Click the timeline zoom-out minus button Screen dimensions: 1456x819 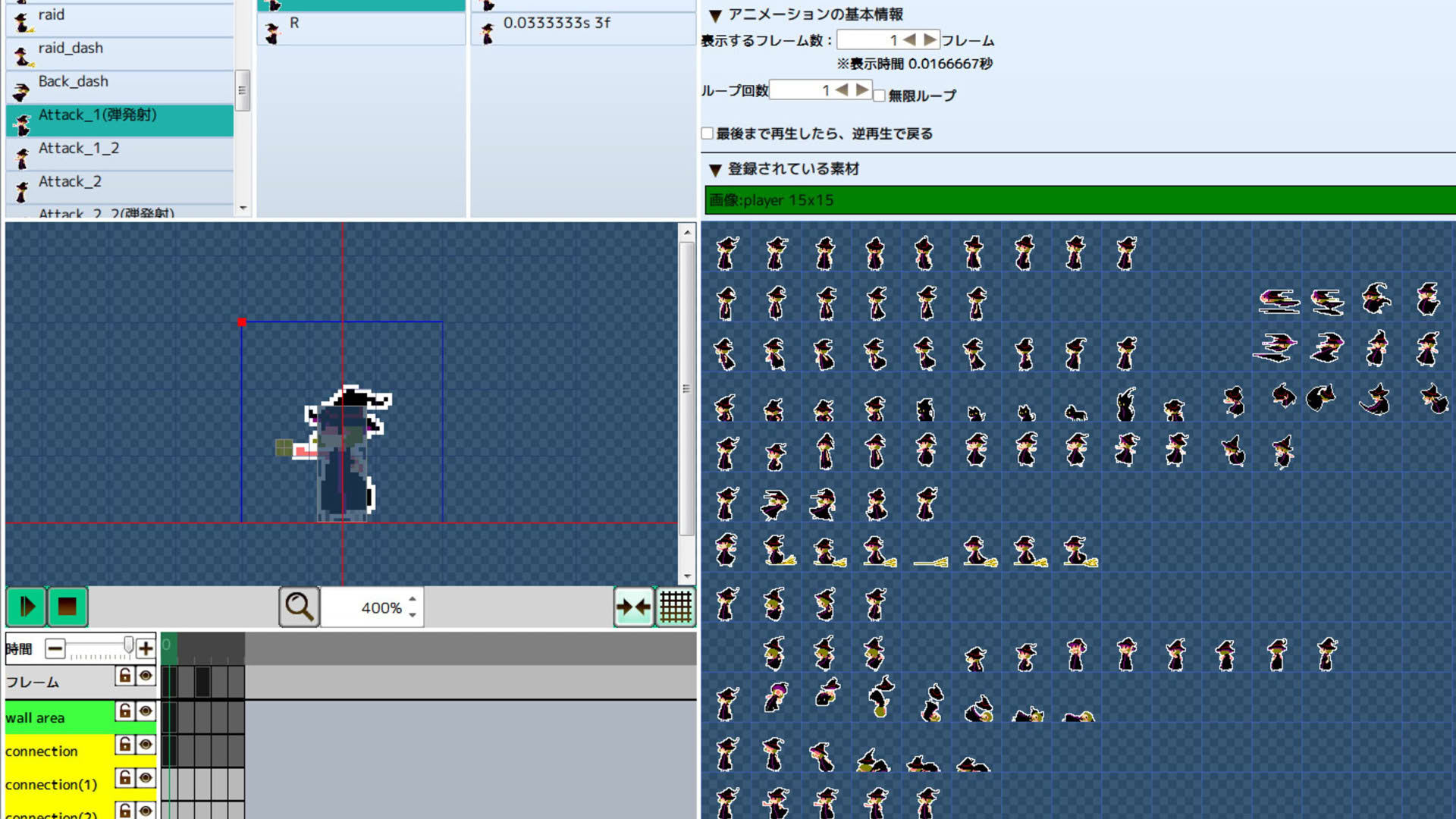point(55,648)
